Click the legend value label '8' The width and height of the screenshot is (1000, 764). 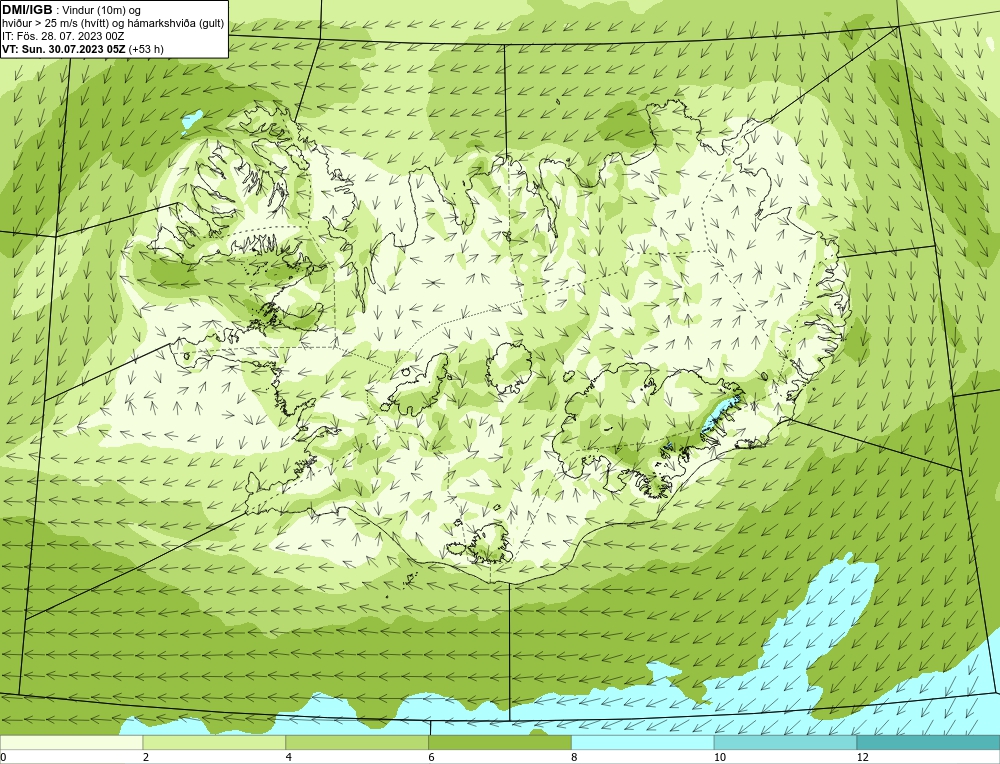[x=575, y=757]
